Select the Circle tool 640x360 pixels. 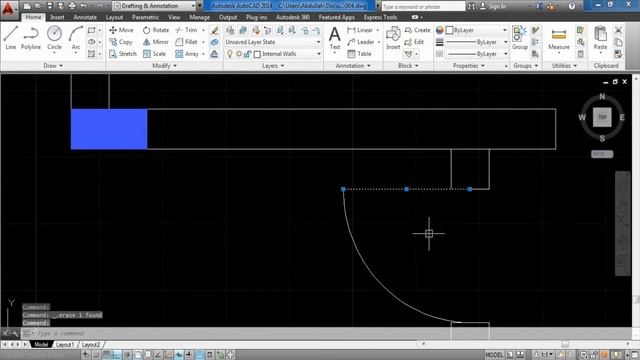[54, 38]
